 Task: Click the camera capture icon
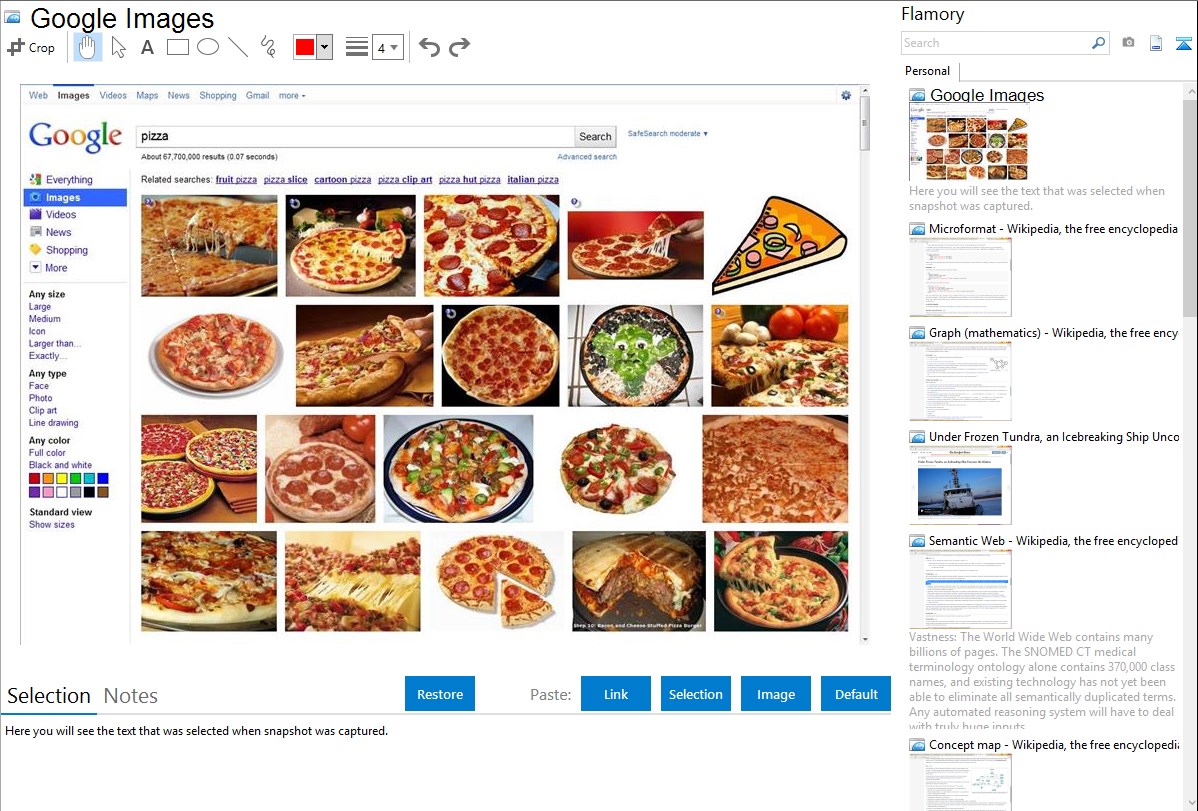[x=1128, y=43]
